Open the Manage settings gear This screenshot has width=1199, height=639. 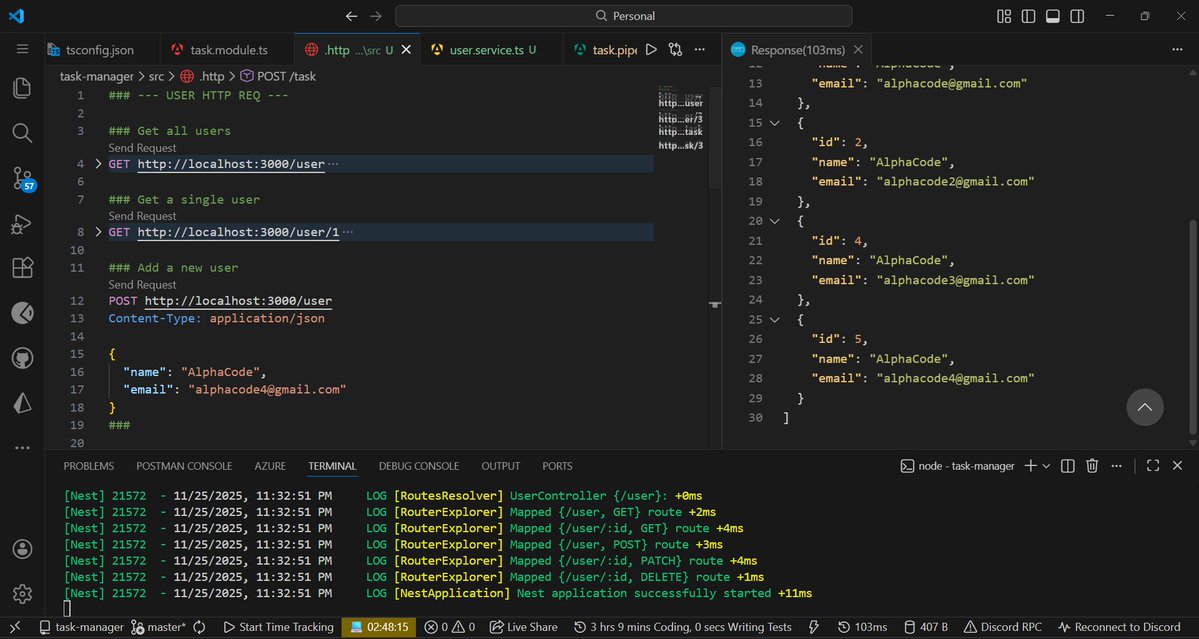[22, 592]
